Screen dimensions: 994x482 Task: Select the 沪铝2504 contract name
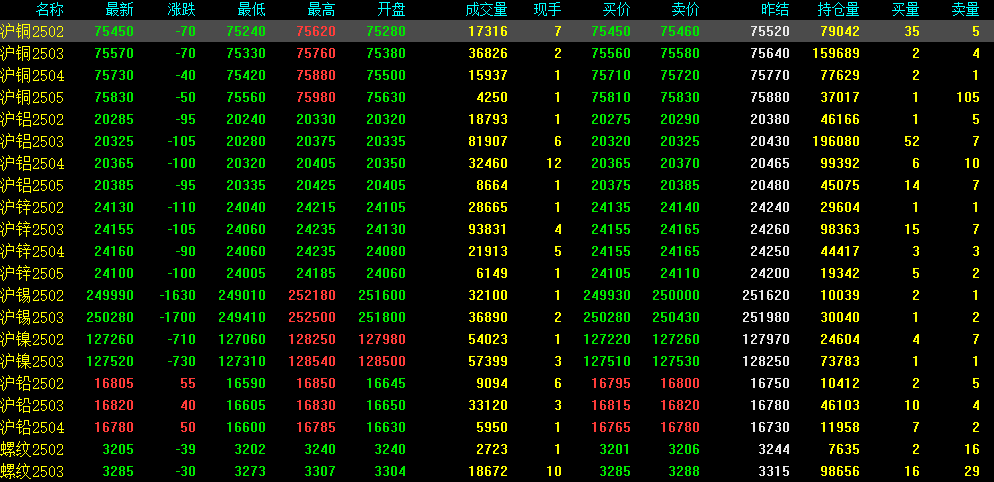(x=32, y=164)
